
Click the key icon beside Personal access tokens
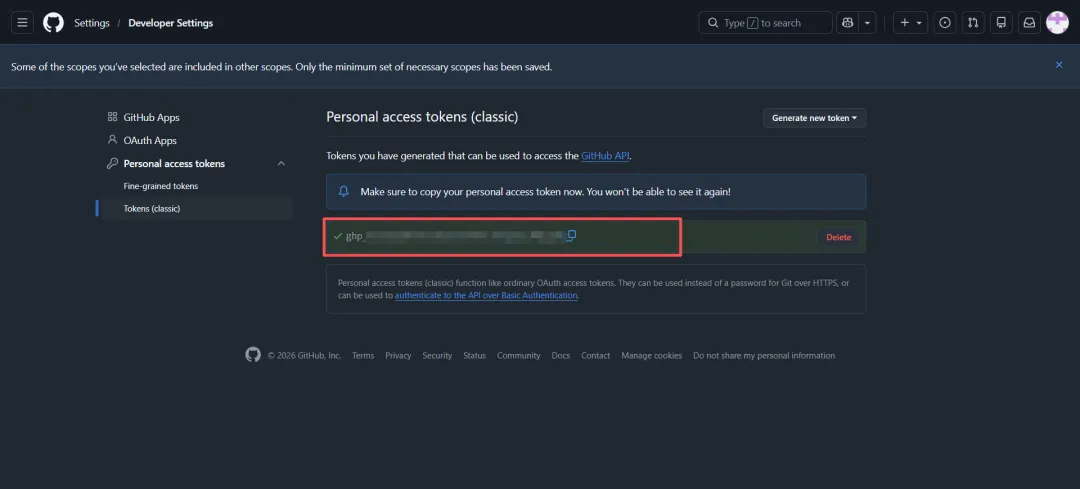pos(112,163)
